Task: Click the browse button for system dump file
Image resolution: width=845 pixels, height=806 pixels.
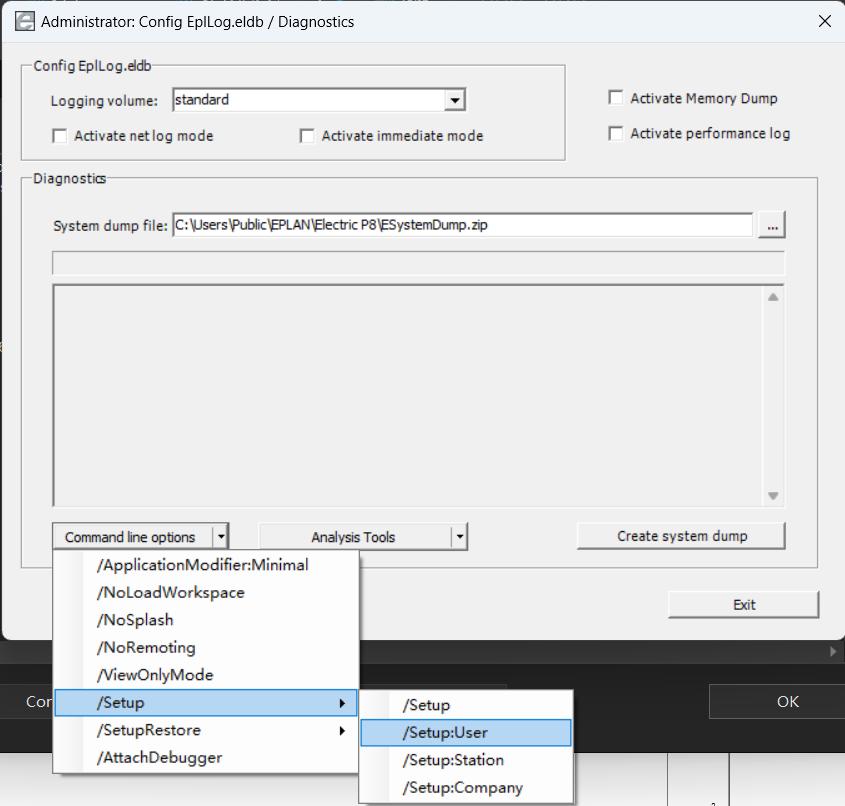Action: (771, 226)
